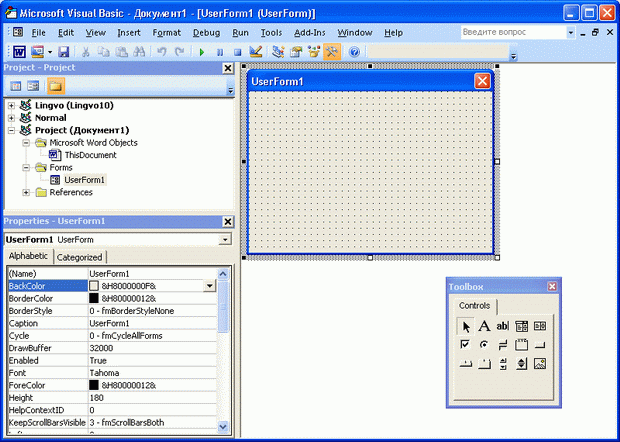Save the project with floppy disk icon
Viewport: 620px width, 442px height.
64,52
